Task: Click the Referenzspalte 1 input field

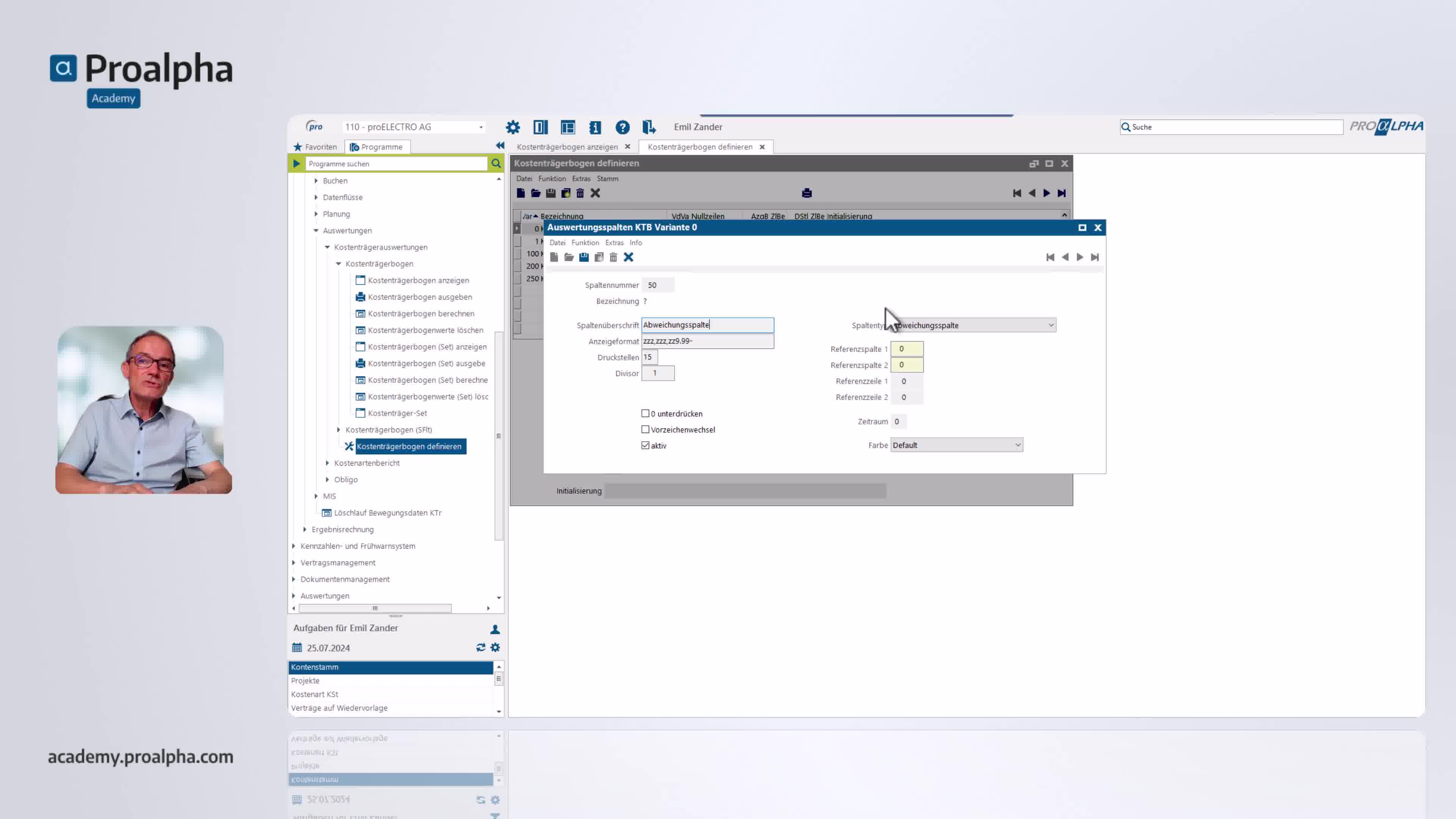Action: click(x=907, y=349)
